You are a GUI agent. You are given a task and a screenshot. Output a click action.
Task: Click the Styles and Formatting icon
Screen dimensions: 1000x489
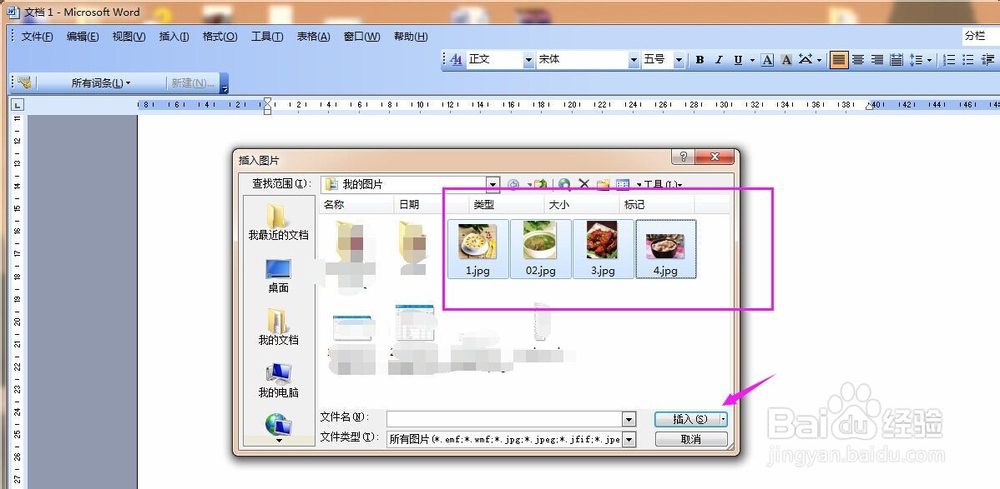(456, 60)
